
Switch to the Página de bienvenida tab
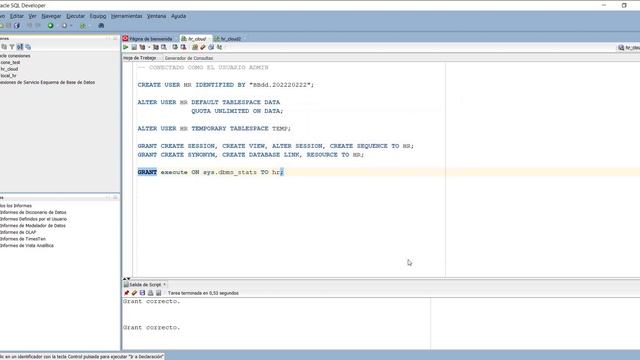tap(148, 39)
